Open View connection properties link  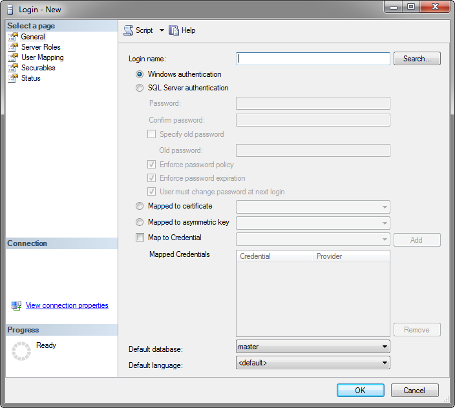[x=67, y=305]
